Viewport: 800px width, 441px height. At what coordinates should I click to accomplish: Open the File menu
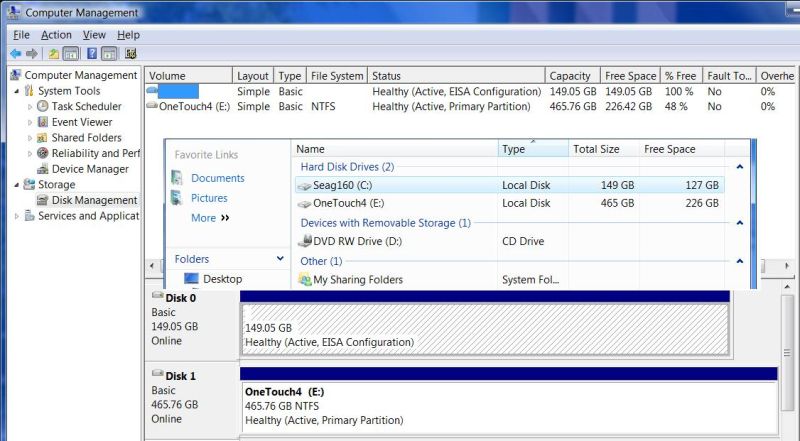point(21,35)
